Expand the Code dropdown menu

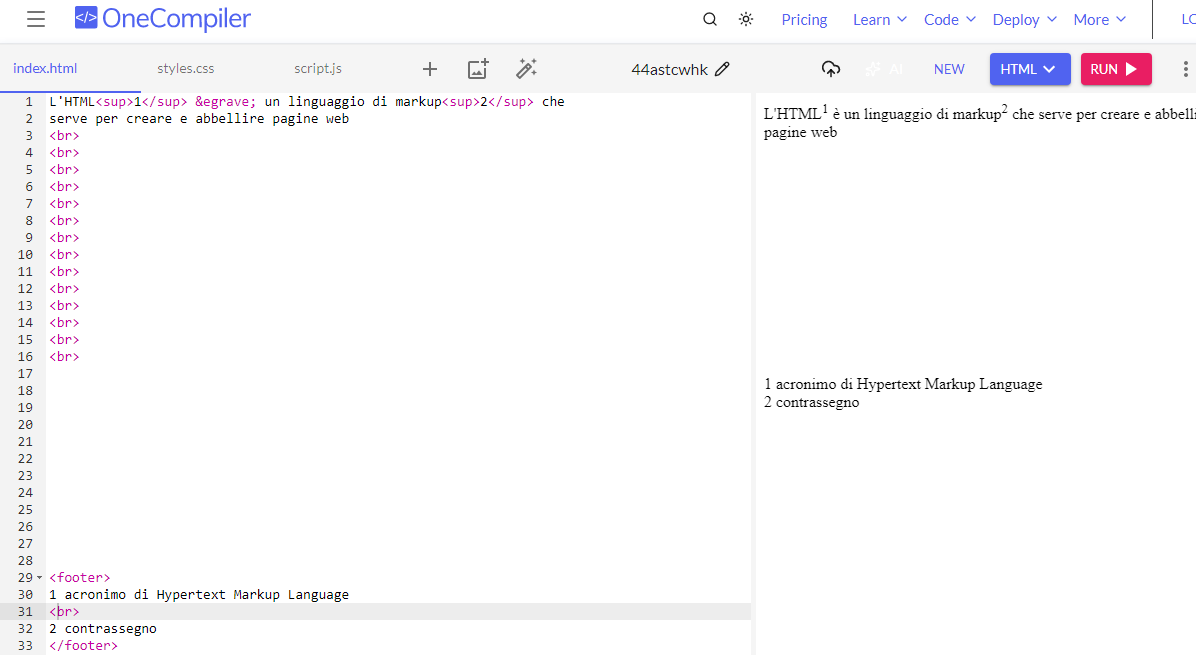(950, 19)
